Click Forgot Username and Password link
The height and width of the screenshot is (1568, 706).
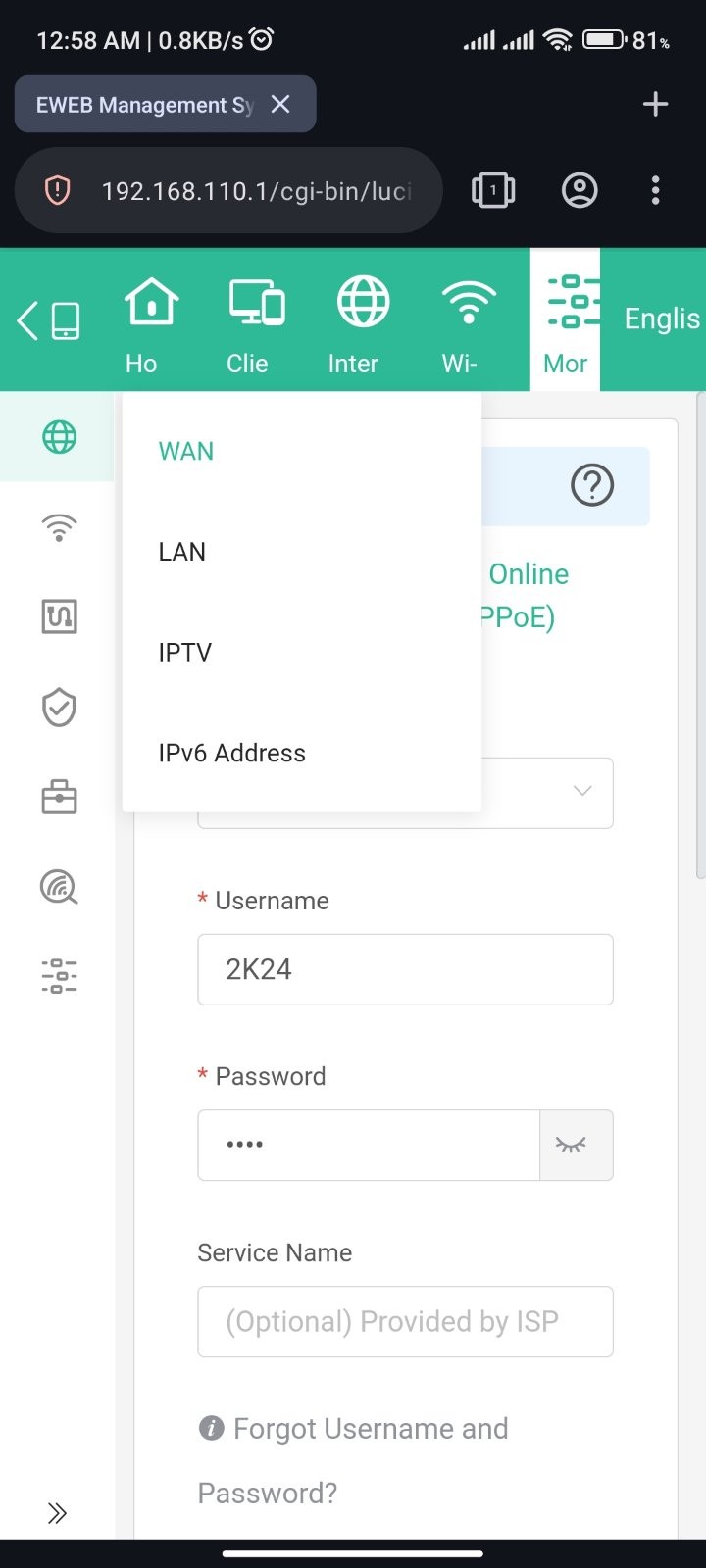click(x=353, y=1460)
